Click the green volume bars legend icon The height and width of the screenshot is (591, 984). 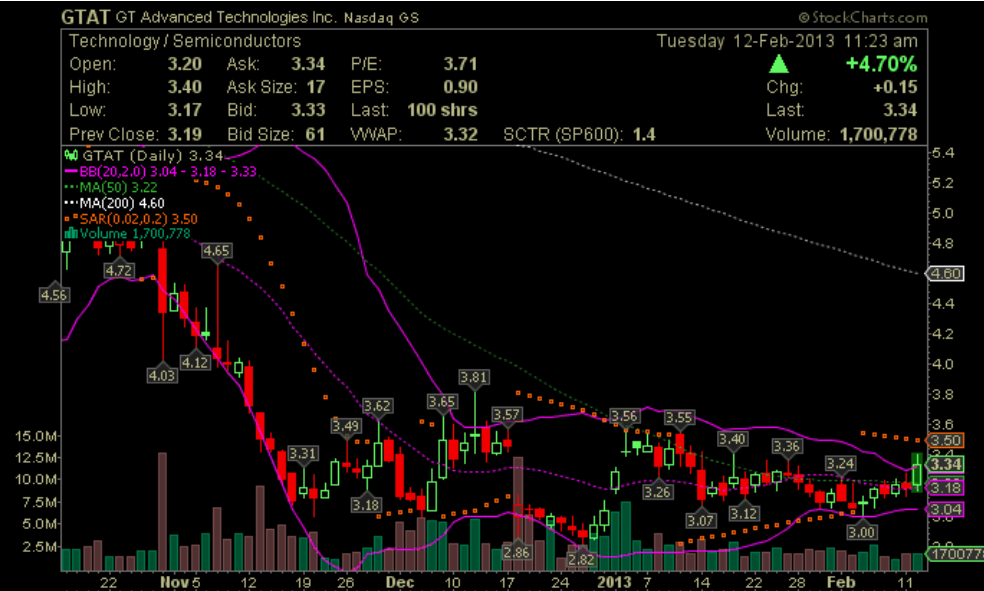[71, 233]
